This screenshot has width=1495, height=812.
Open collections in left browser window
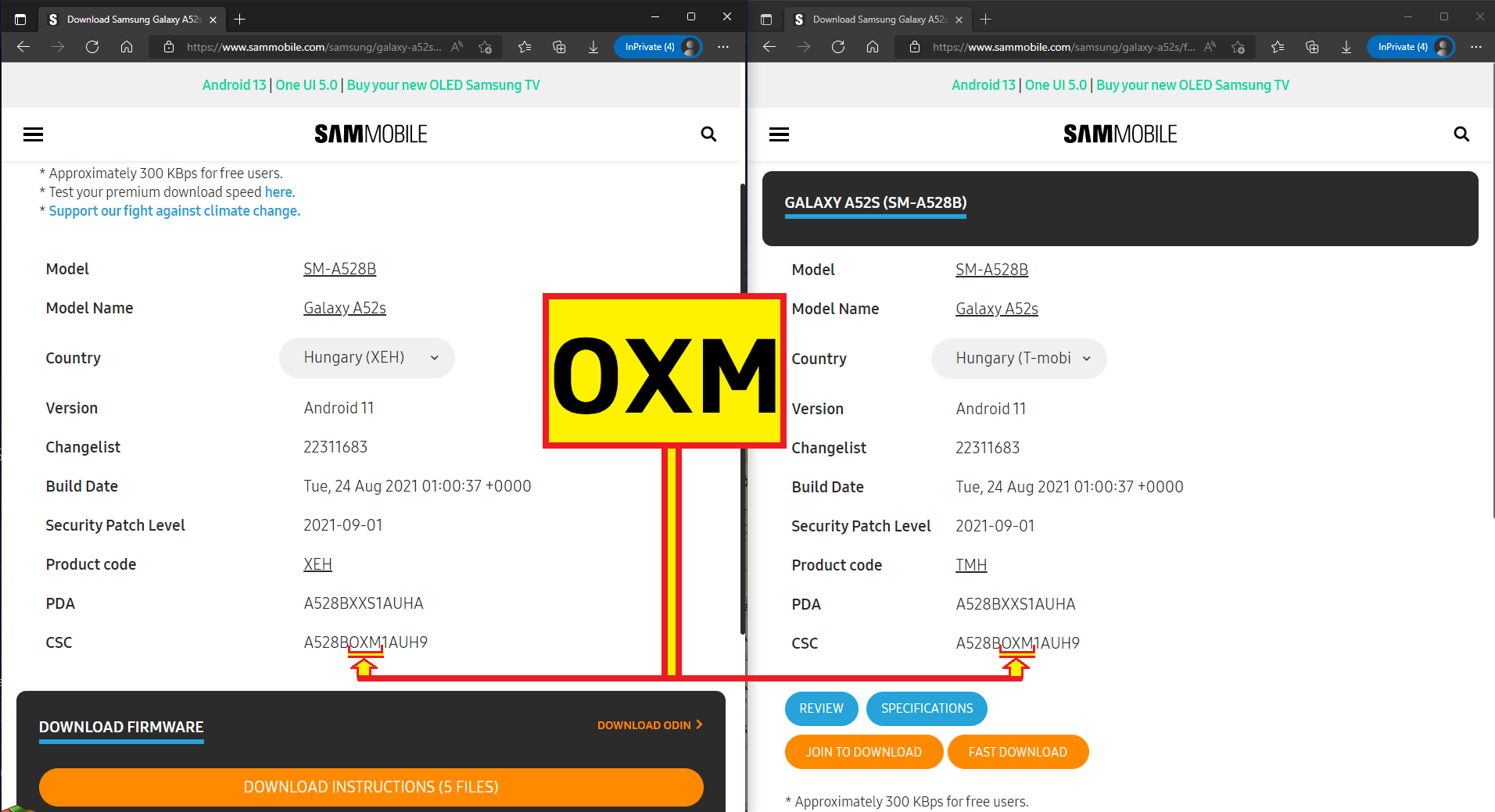(x=559, y=47)
